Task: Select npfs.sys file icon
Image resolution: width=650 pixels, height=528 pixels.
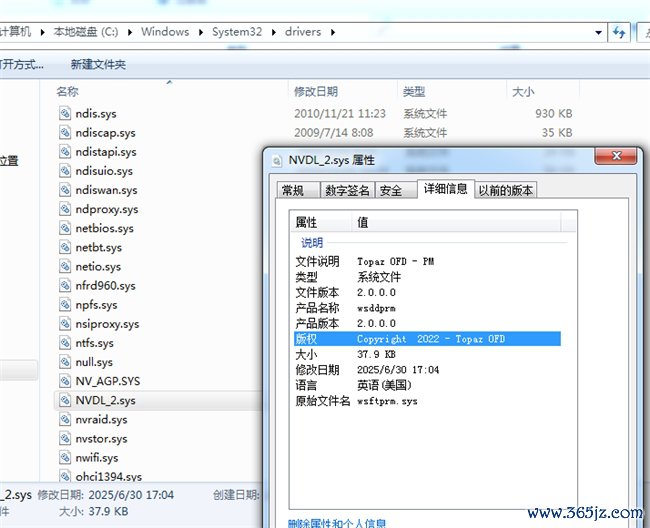Action: click(x=65, y=304)
